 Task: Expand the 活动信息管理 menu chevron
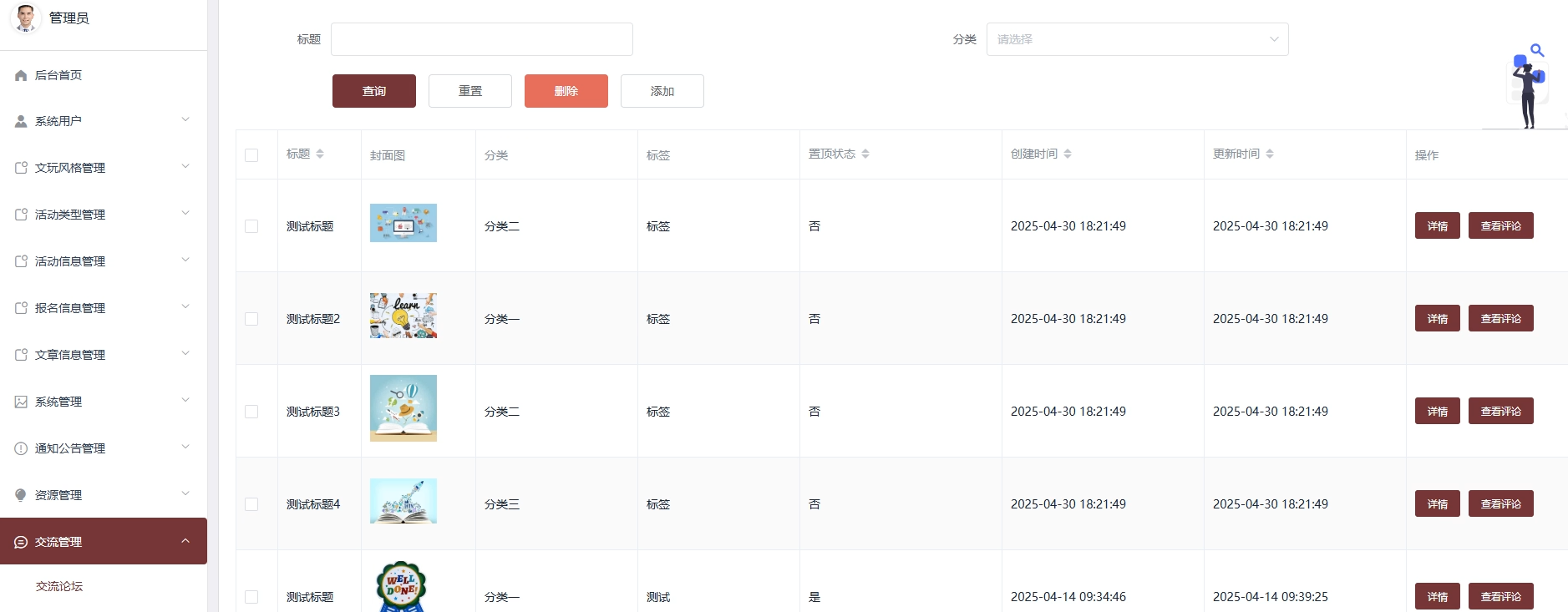pyautogui.click(x=185, y=260)
